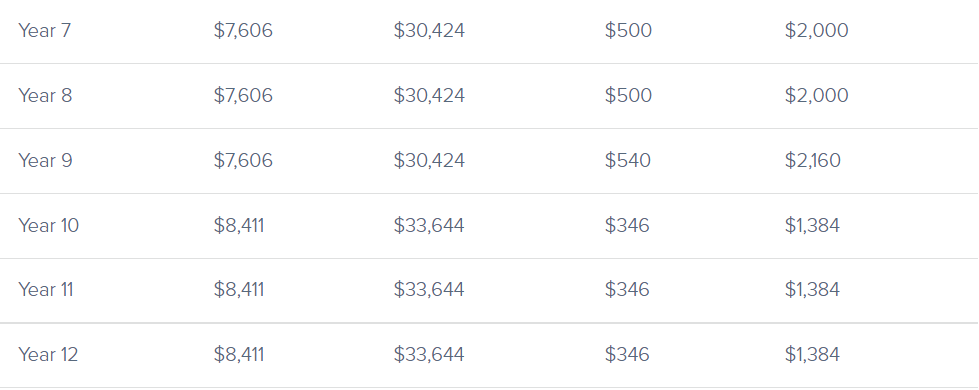Click the $2,160 cell in Year 9

pyautogui.click(x=812, y=160)
